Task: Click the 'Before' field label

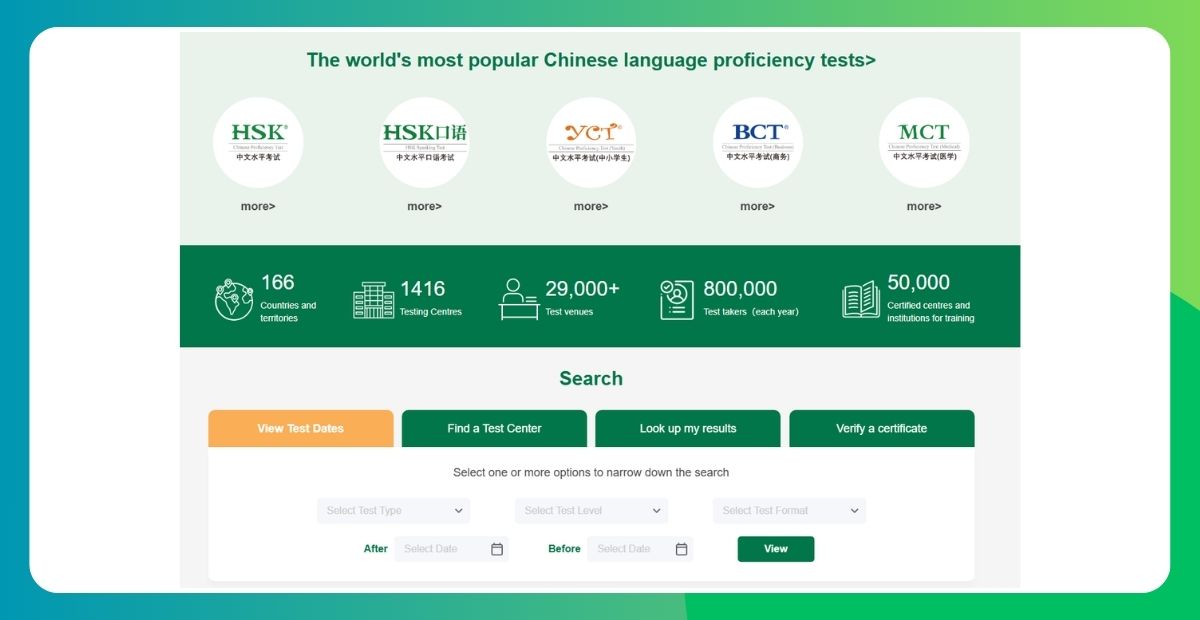Action: [564, 549]
